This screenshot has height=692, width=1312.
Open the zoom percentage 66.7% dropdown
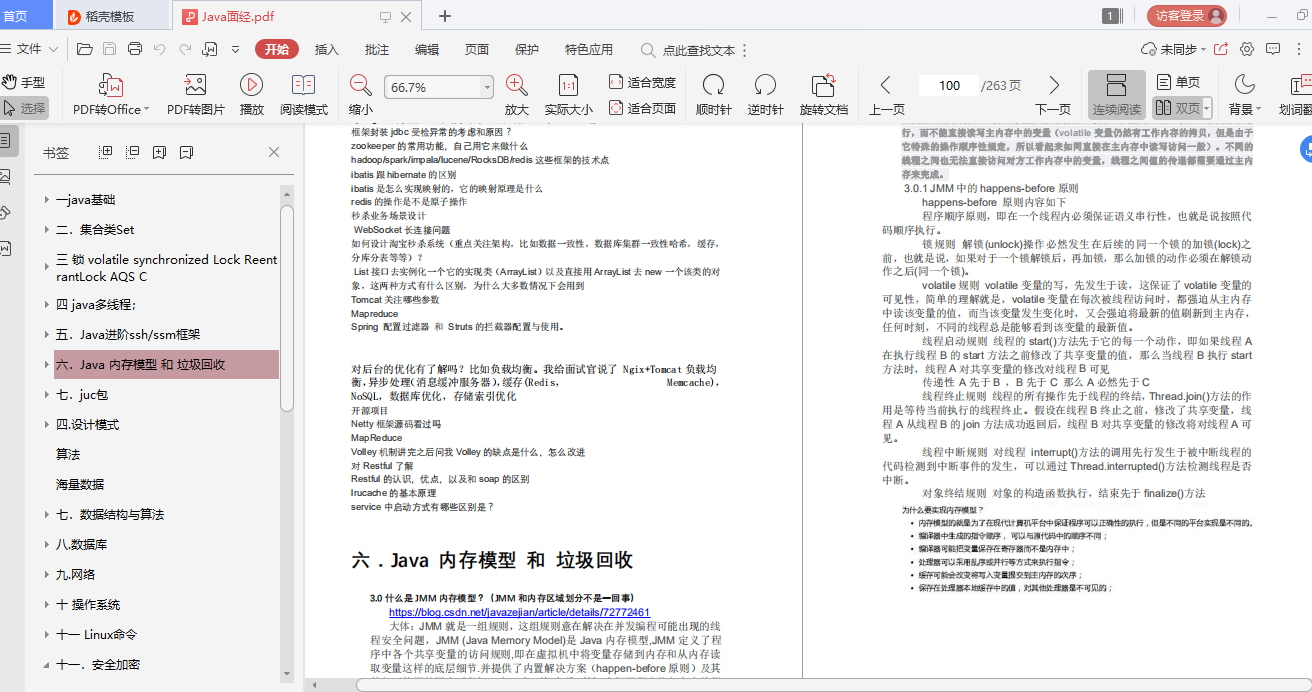click(488, 88)
